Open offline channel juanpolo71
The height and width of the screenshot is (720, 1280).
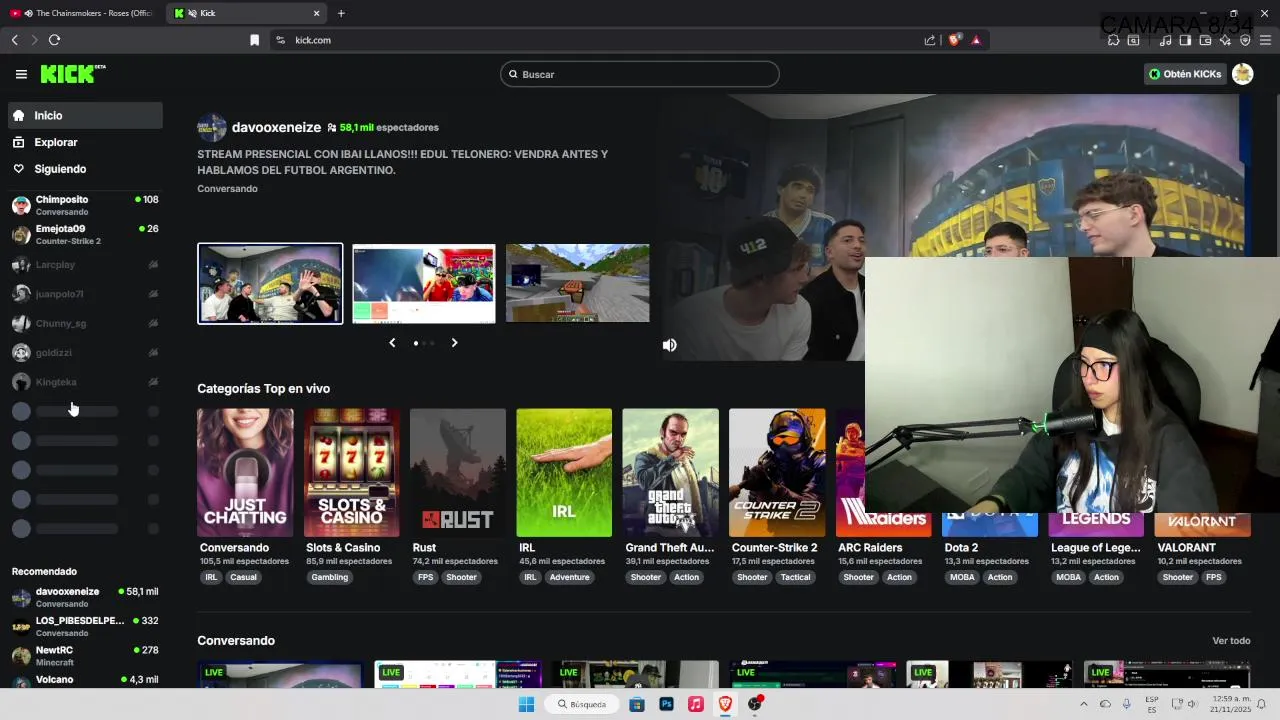click(x=85, y=294)
